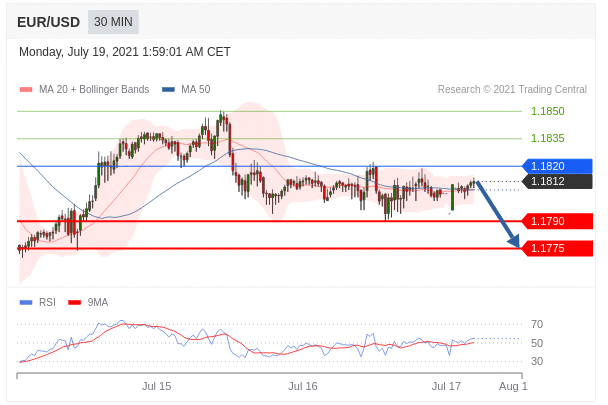The height and width of the screenshot is (405, 608).
Task: Click the blue downward forecast arrow
Action: (x=498, y=214)
